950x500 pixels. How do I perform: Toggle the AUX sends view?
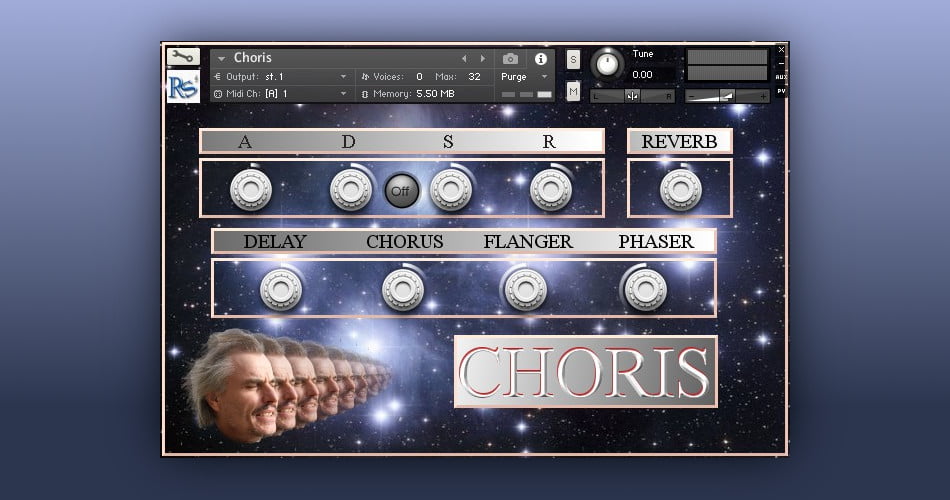point(781,77)
